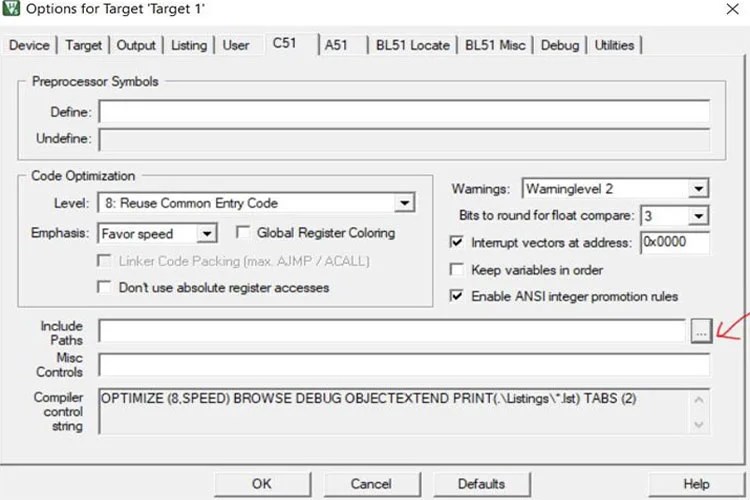Check Don't use absolute register accesses

pos(104,287)
